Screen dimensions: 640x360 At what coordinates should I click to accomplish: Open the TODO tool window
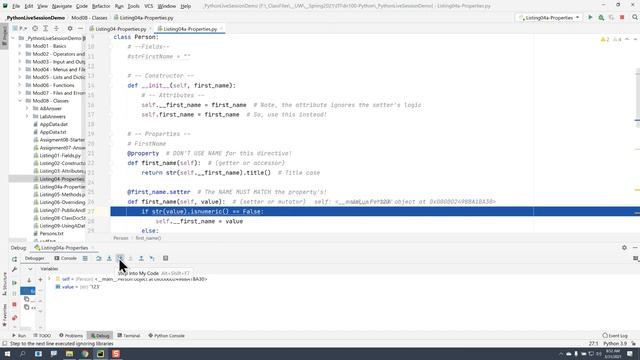click(42, 336)
